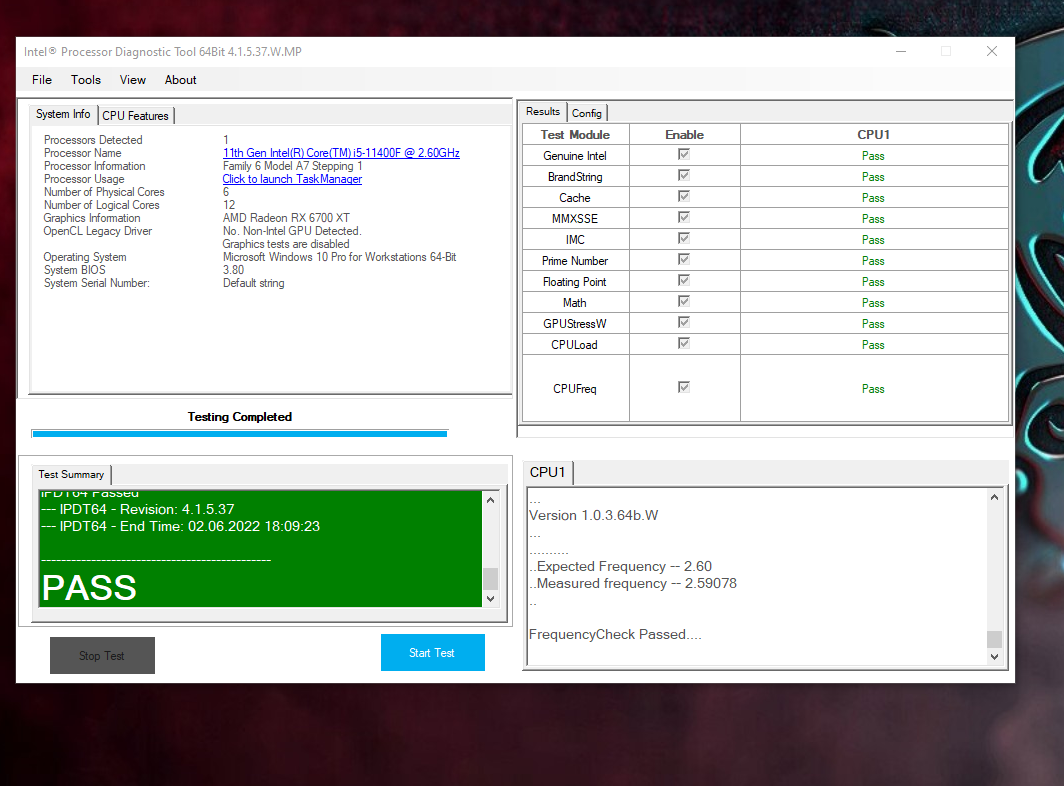Toggle the Genuine Intel test checkbox

pos(684,155)
